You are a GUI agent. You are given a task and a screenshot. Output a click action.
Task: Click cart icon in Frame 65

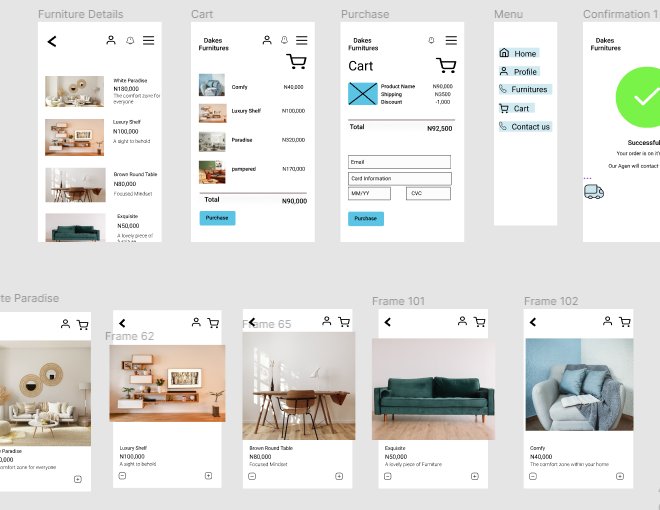tap(344, 322)
